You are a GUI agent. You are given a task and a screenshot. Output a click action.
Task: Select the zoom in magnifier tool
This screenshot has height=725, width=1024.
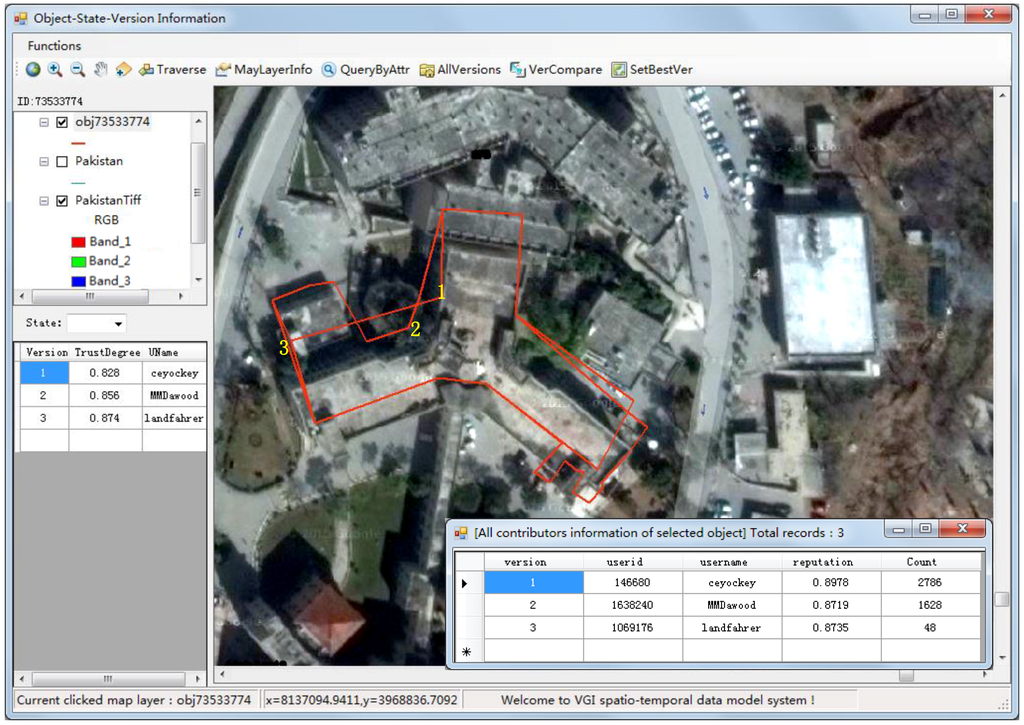[x=55, y=70]
